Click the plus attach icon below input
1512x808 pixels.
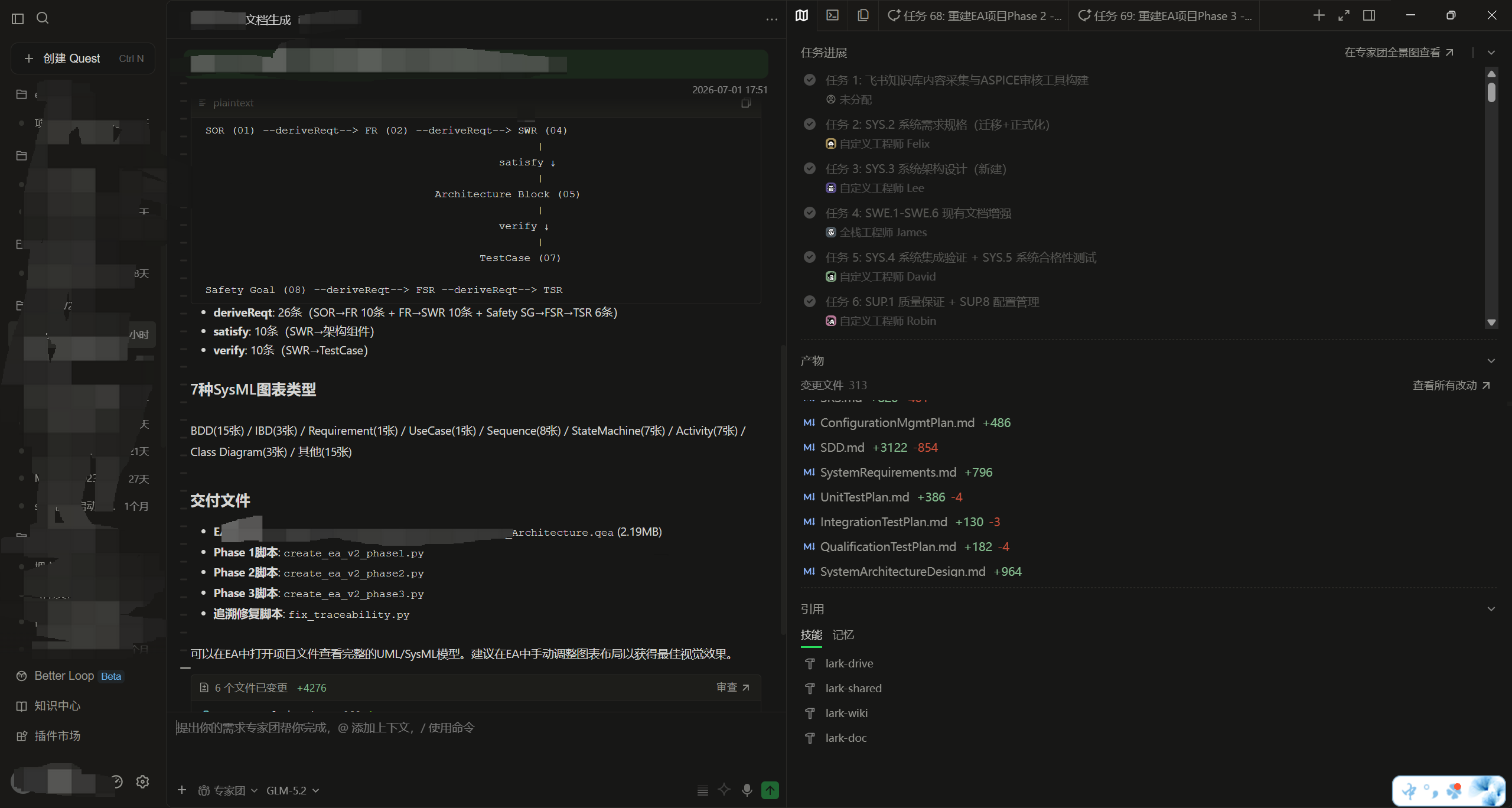point(182,790)
